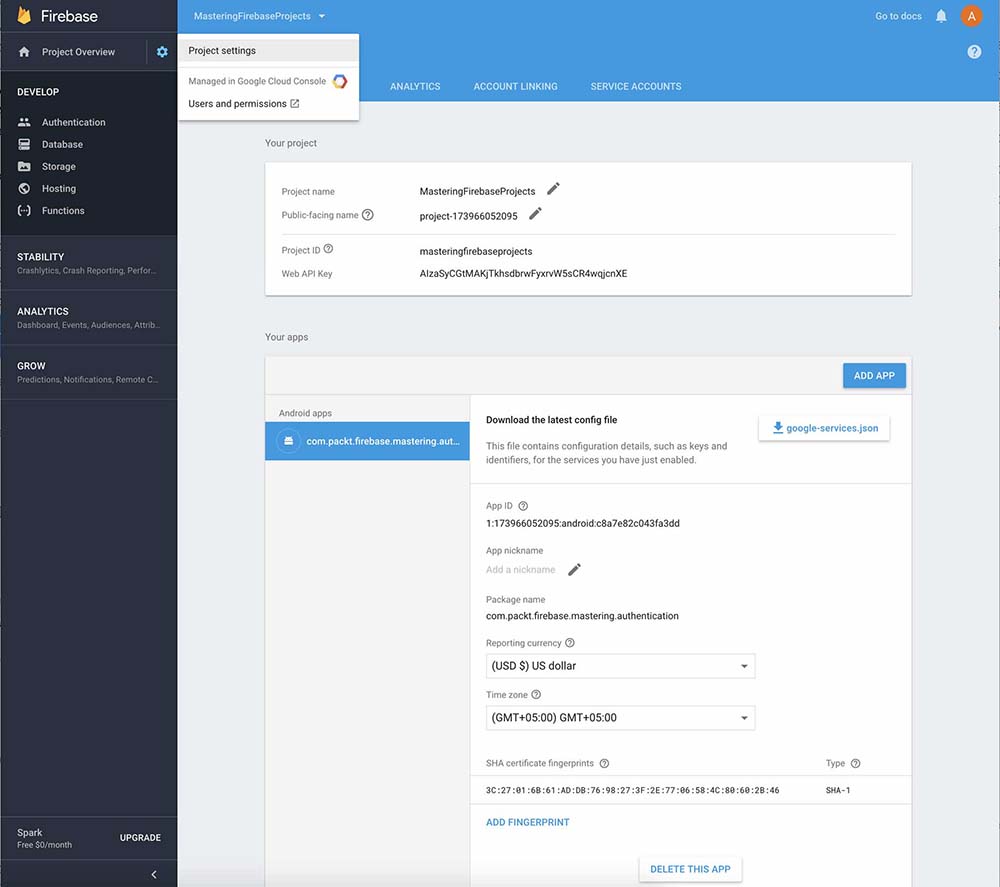
Task: Switch to the Service Accounts tab
Action: [636, 87]
